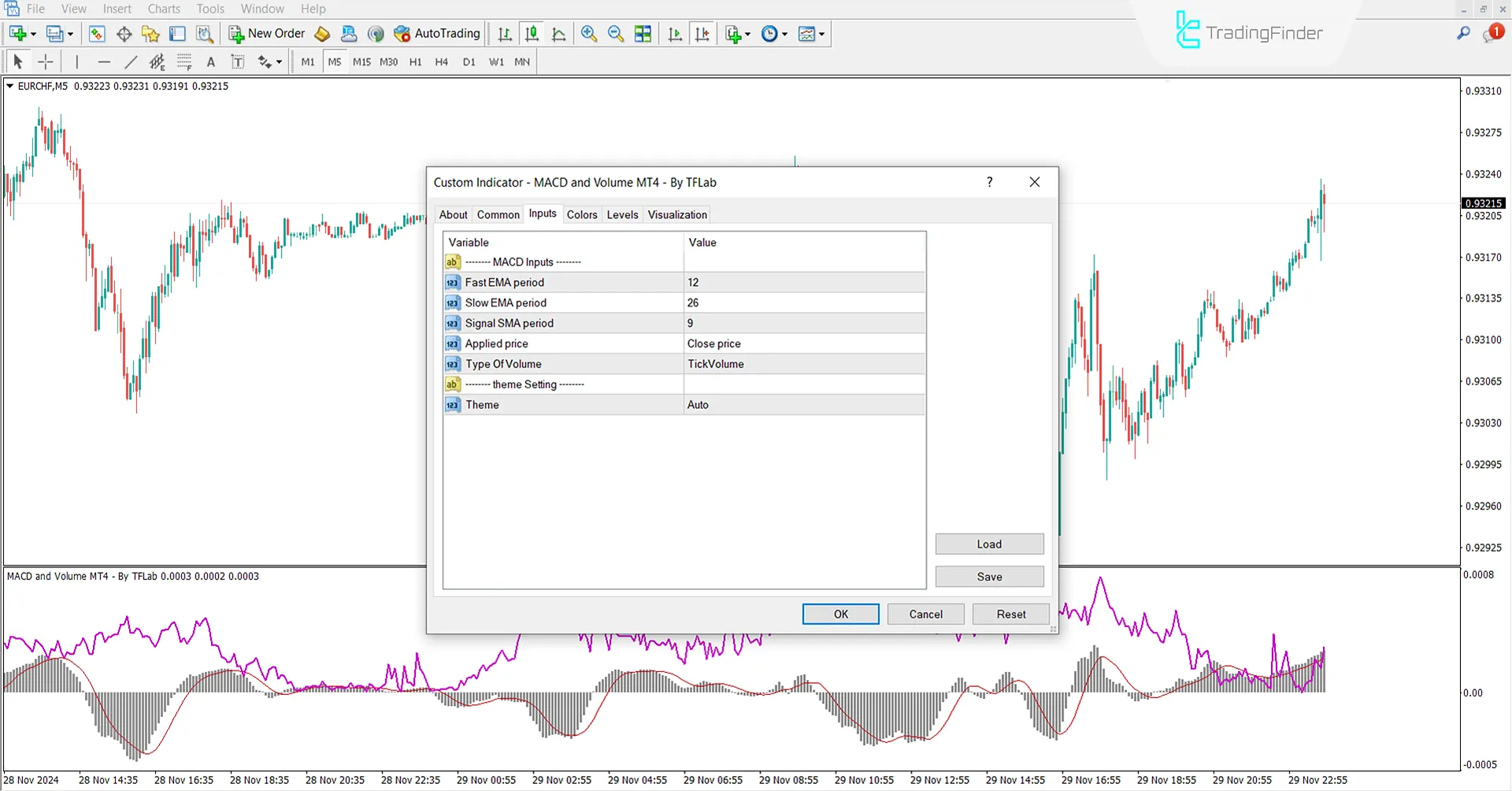This screenshot has width=1512, height=791.
Task: Click the Load button
Action: (989, 544)
